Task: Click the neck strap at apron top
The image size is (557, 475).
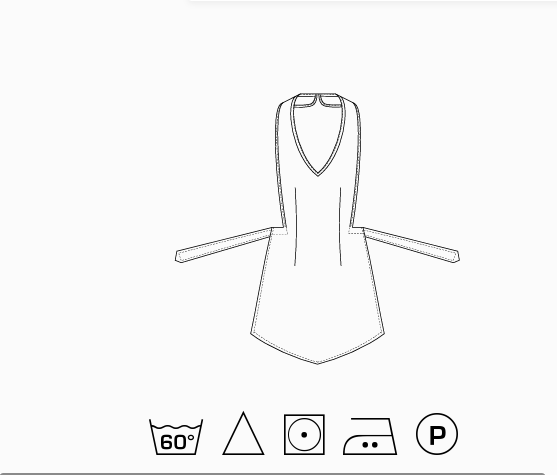Action: click(x=318, y=100)
